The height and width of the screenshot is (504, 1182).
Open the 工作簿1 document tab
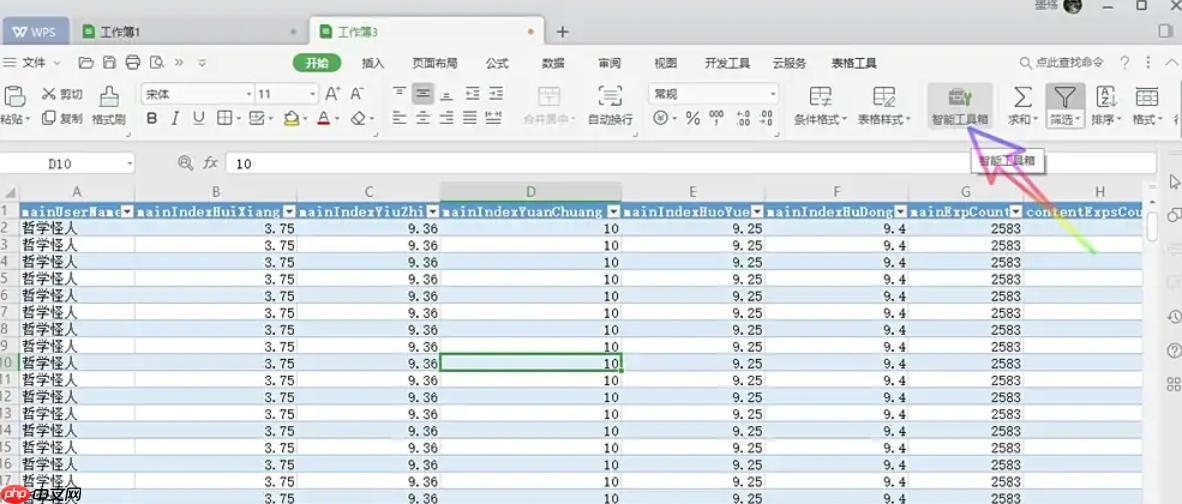pos(120,32)
